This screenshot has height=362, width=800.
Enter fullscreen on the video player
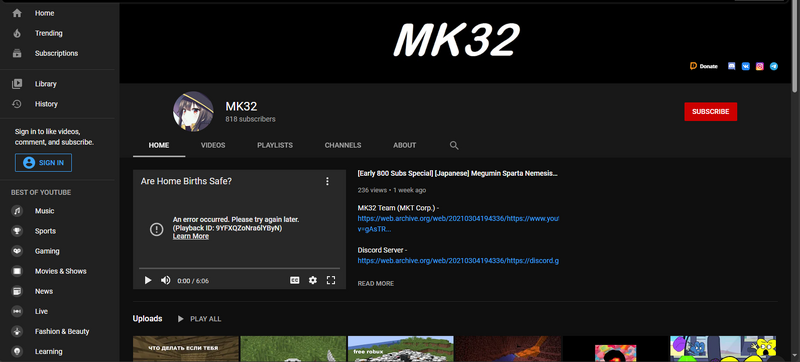331,280
